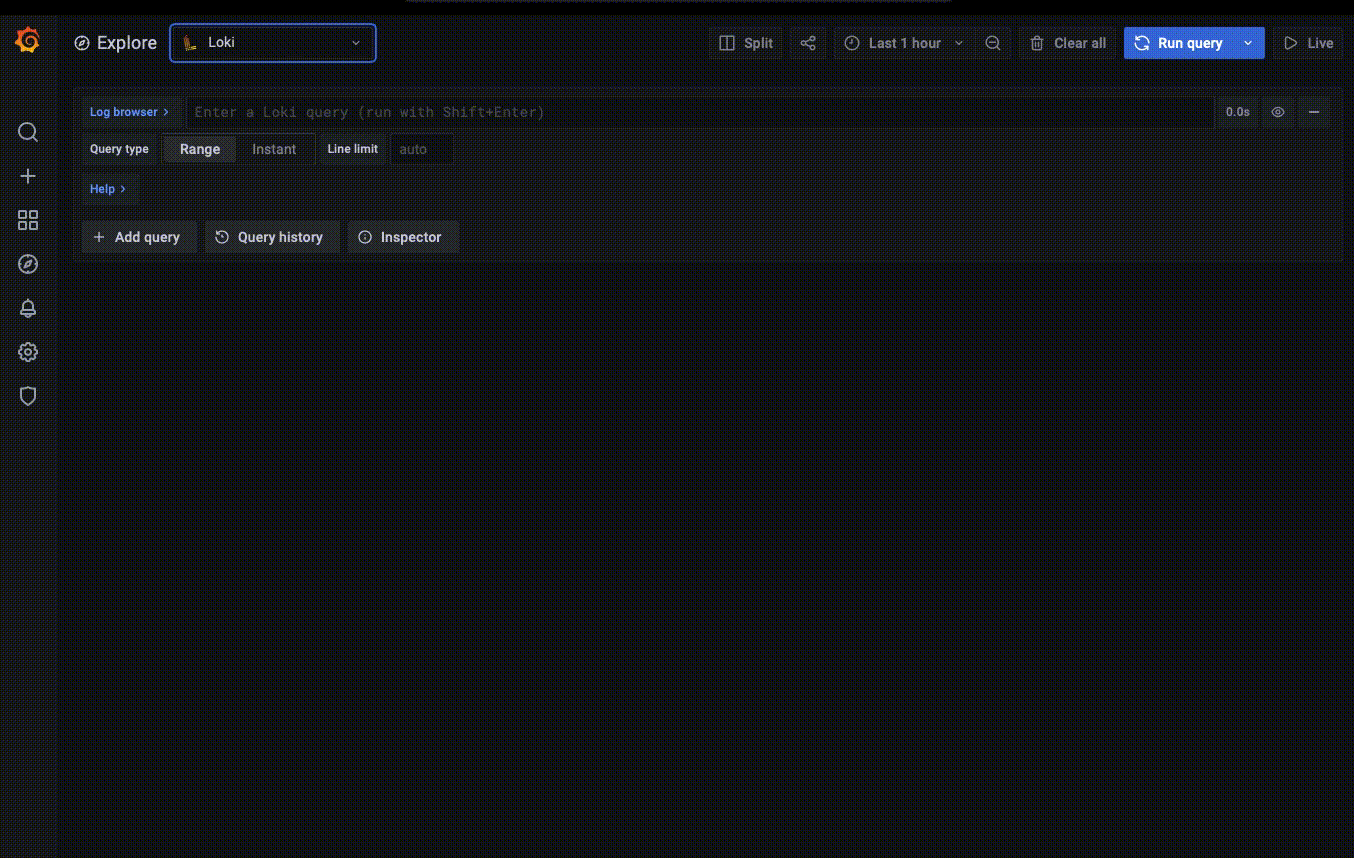The image size is (1354, 858).
Task: Open the Dashboards sidebar icon
Action: pos(27,220)
